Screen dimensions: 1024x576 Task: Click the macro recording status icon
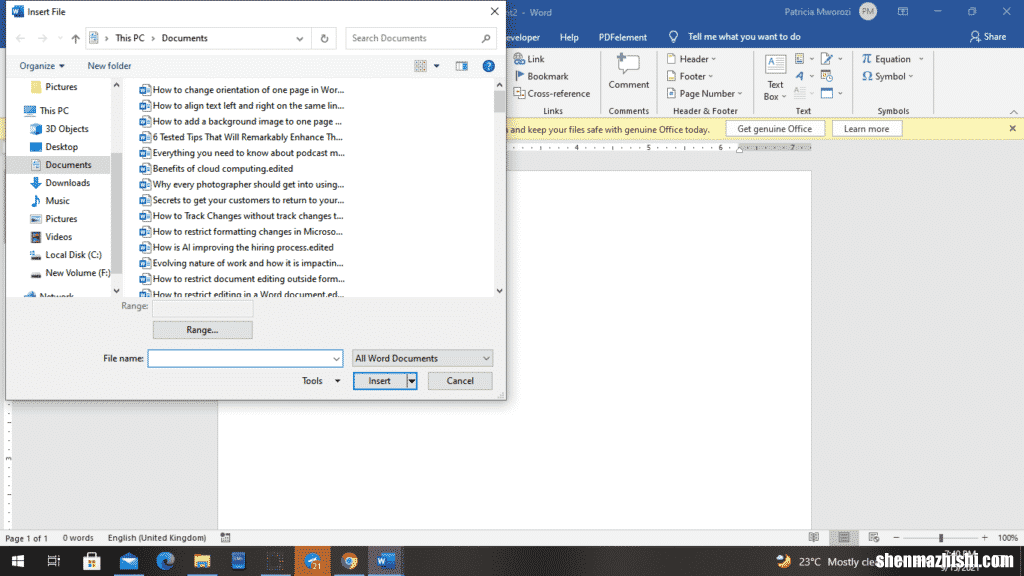[x=225, y=537]
